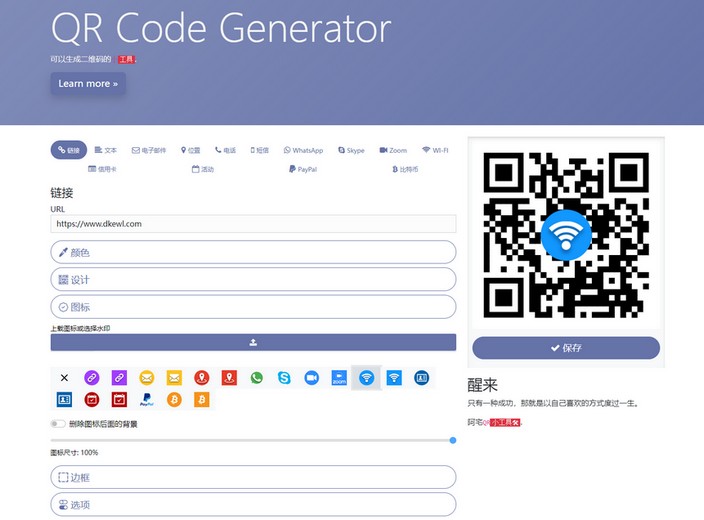The image size is (704, 520).
Task: Switch to the PayPal tab
Action: point(303,169)
